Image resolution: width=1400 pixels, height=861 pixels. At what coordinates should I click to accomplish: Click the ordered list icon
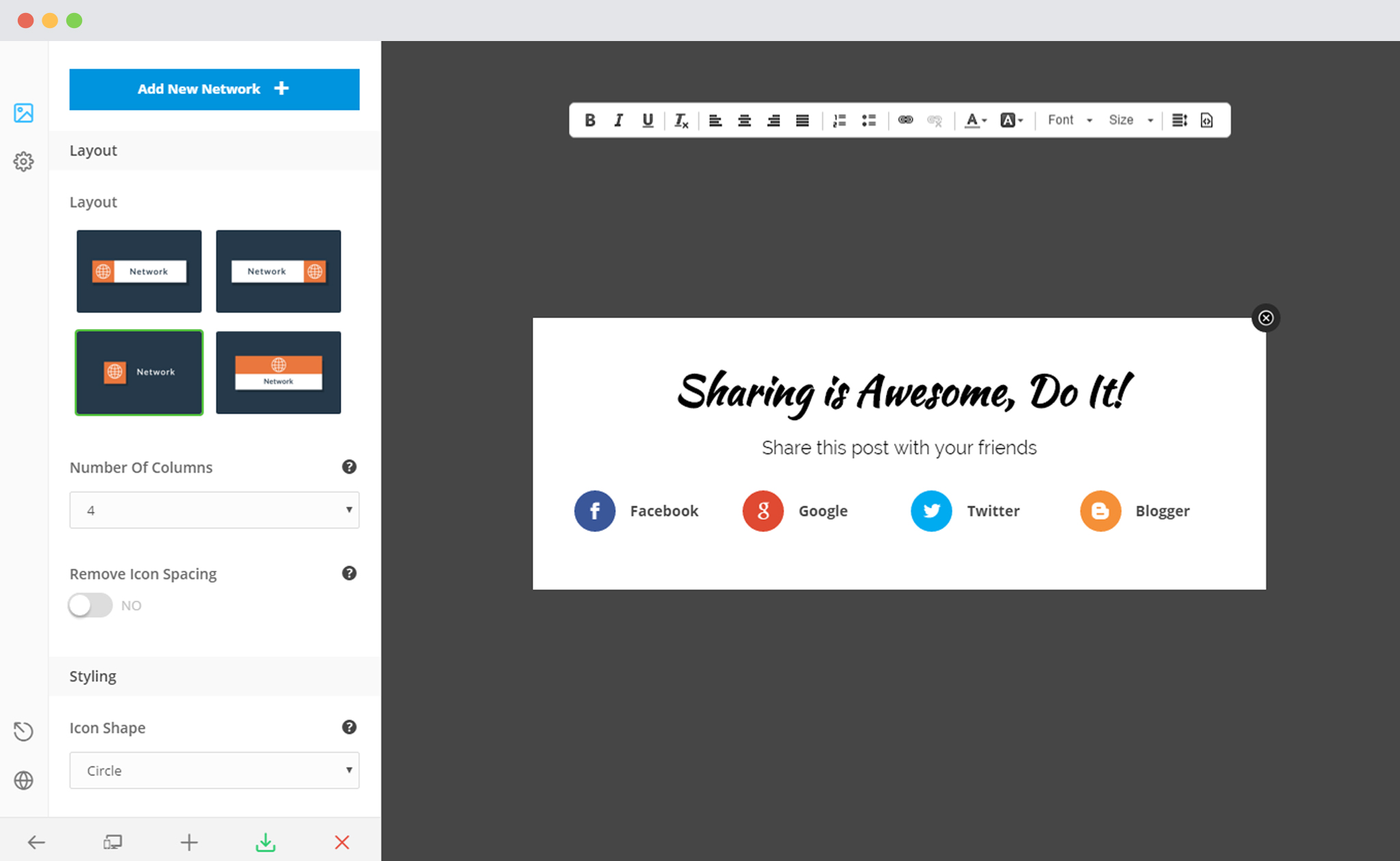pos(839,119)
